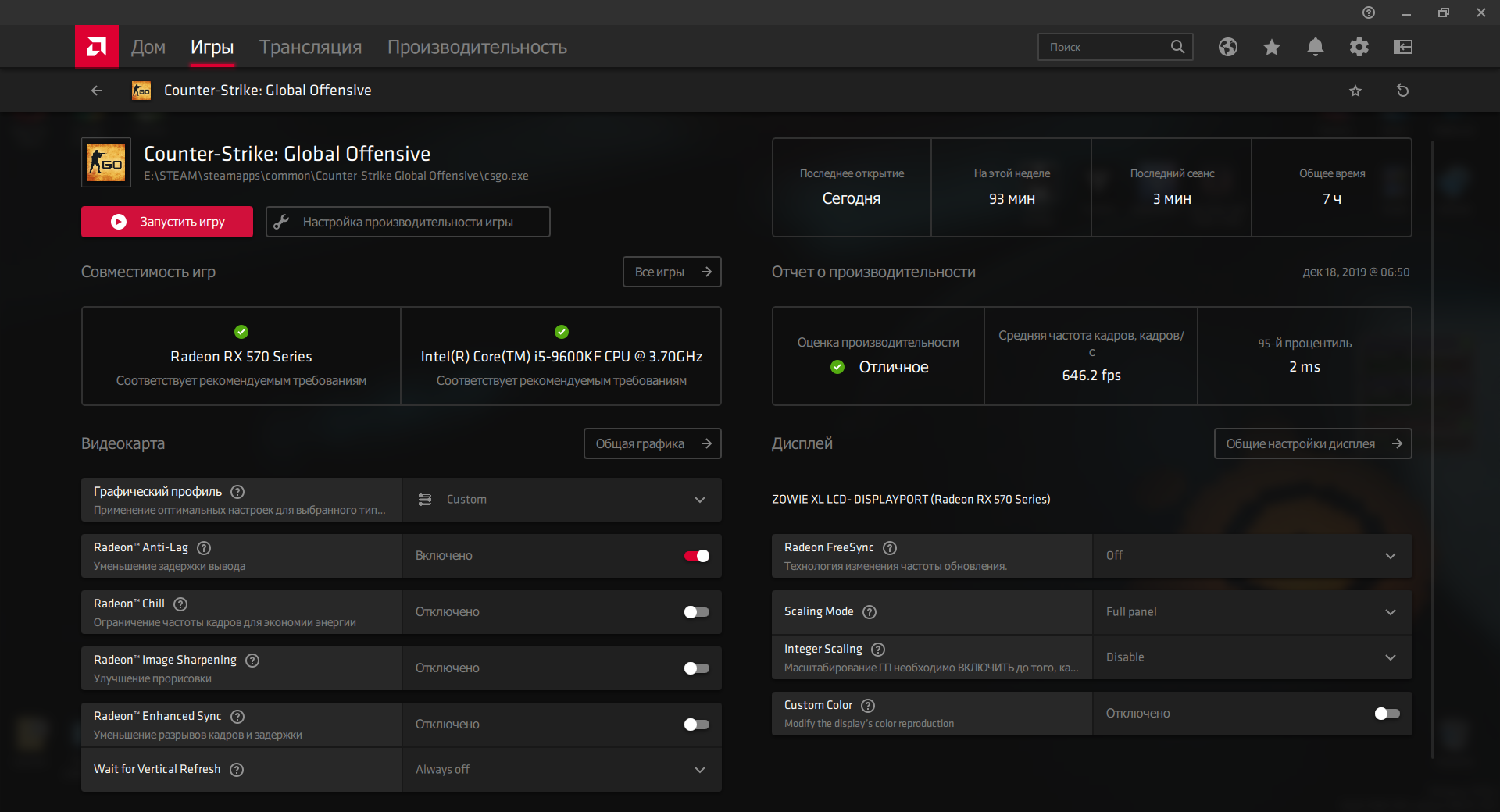
Task: Click the Intel Core i5-9600KF compatibility card
Action: 562,356
